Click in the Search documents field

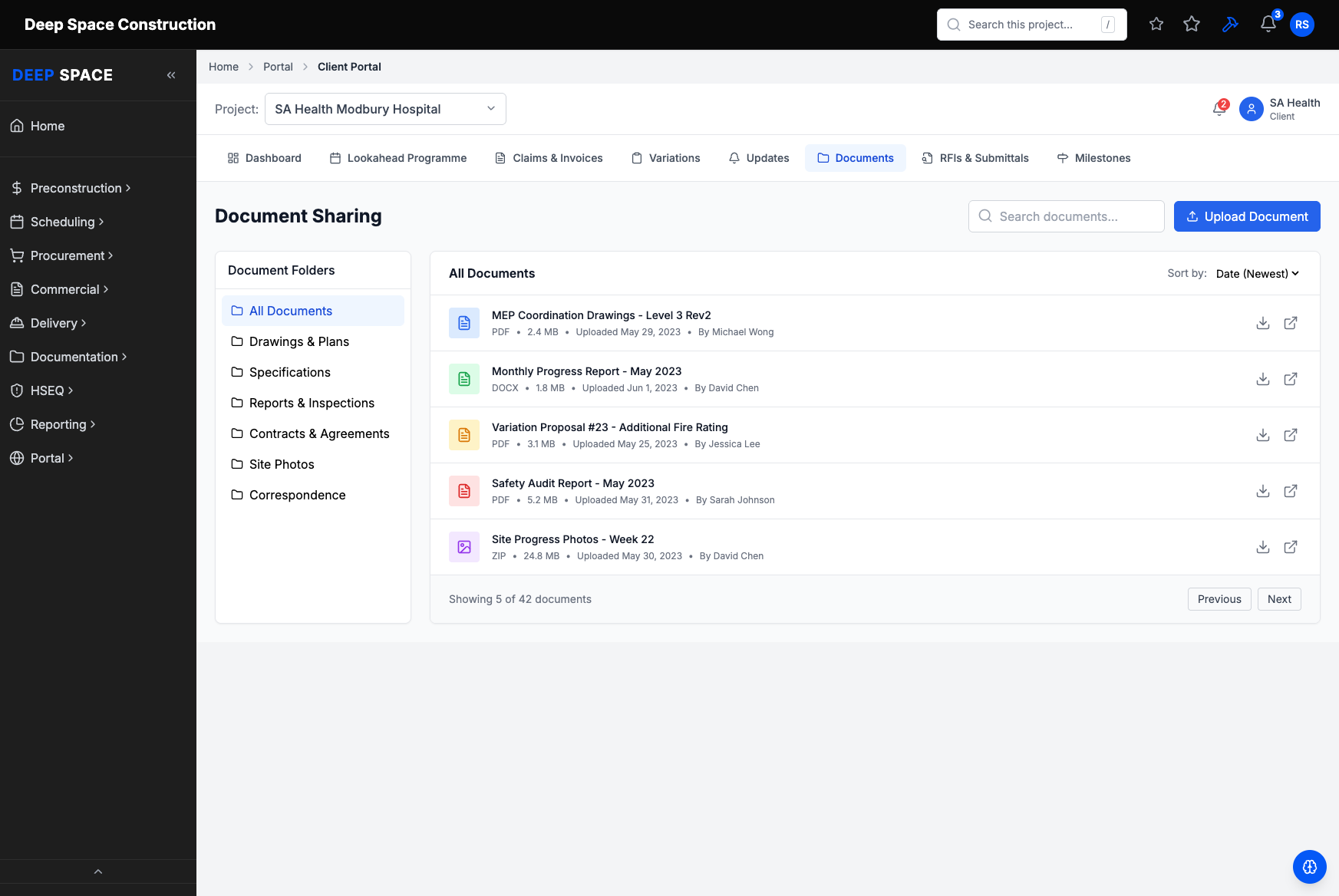(1067, 216)
